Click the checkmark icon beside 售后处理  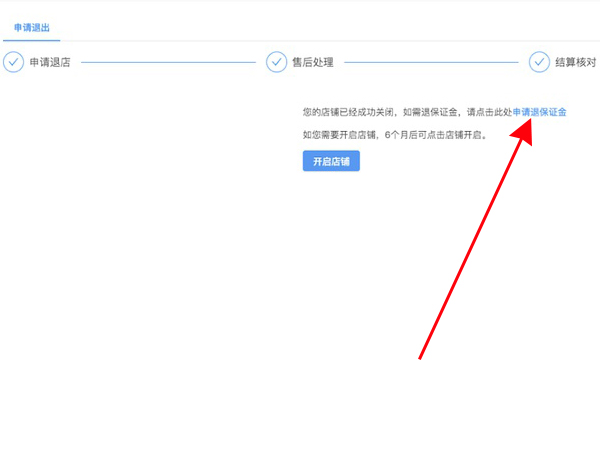276,62
